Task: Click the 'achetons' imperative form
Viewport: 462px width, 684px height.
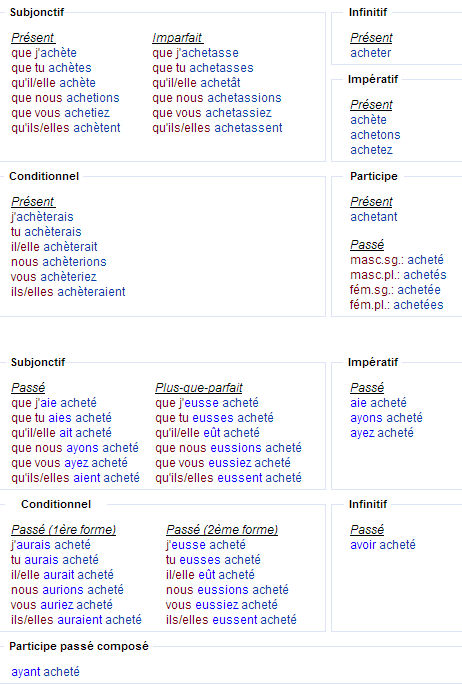Action: [375, 135]
